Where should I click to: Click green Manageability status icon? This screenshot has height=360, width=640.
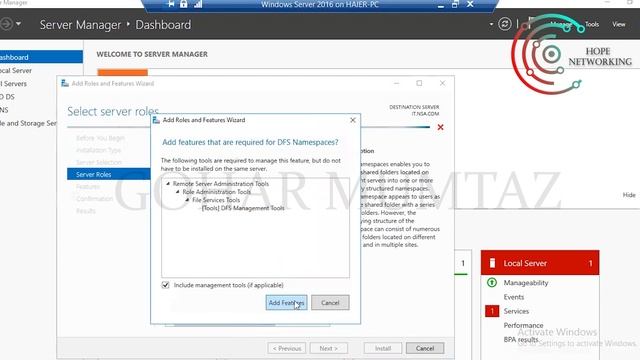click(x=492, y=282)
